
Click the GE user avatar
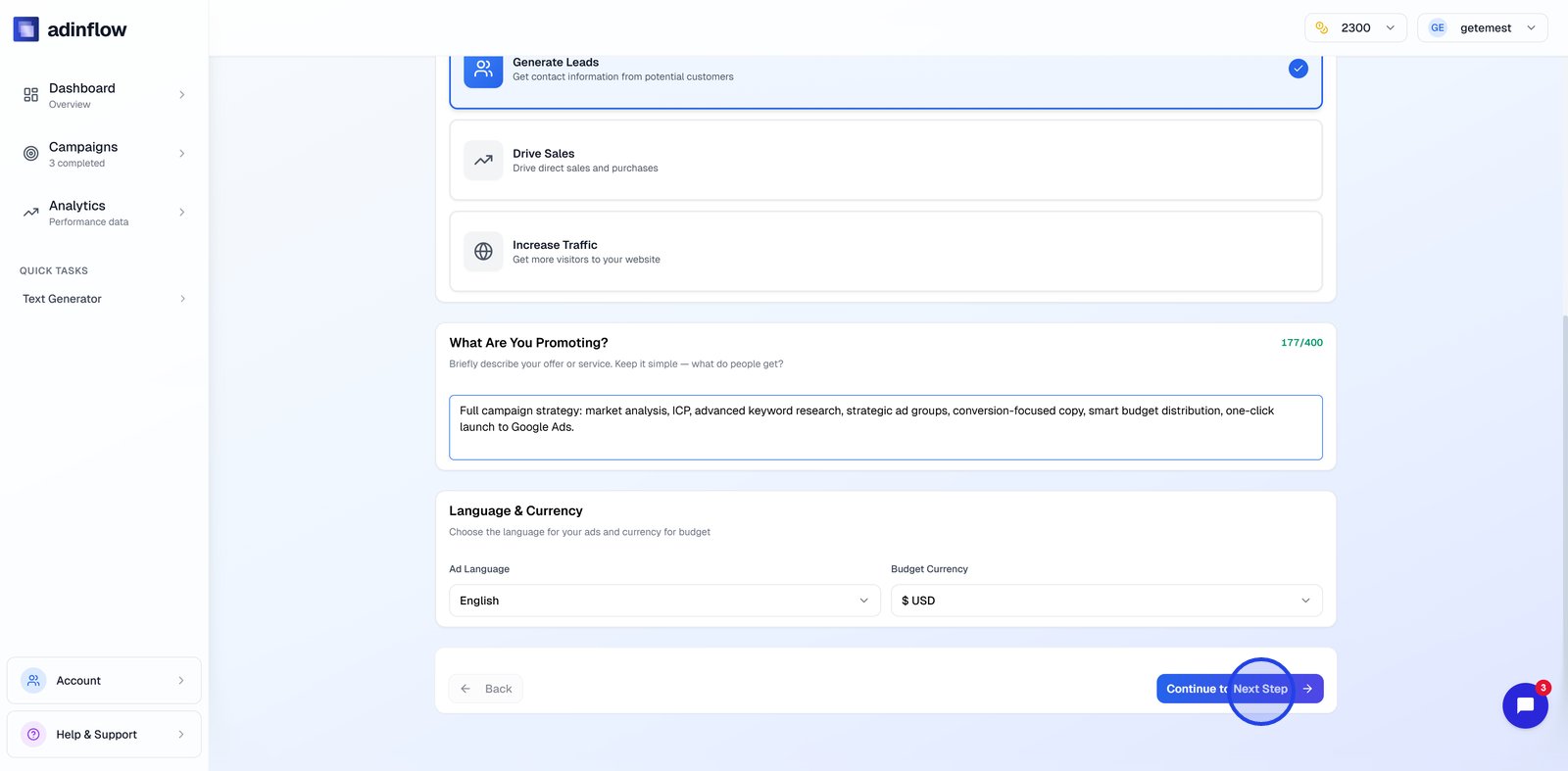click(x=1437, y=28)
